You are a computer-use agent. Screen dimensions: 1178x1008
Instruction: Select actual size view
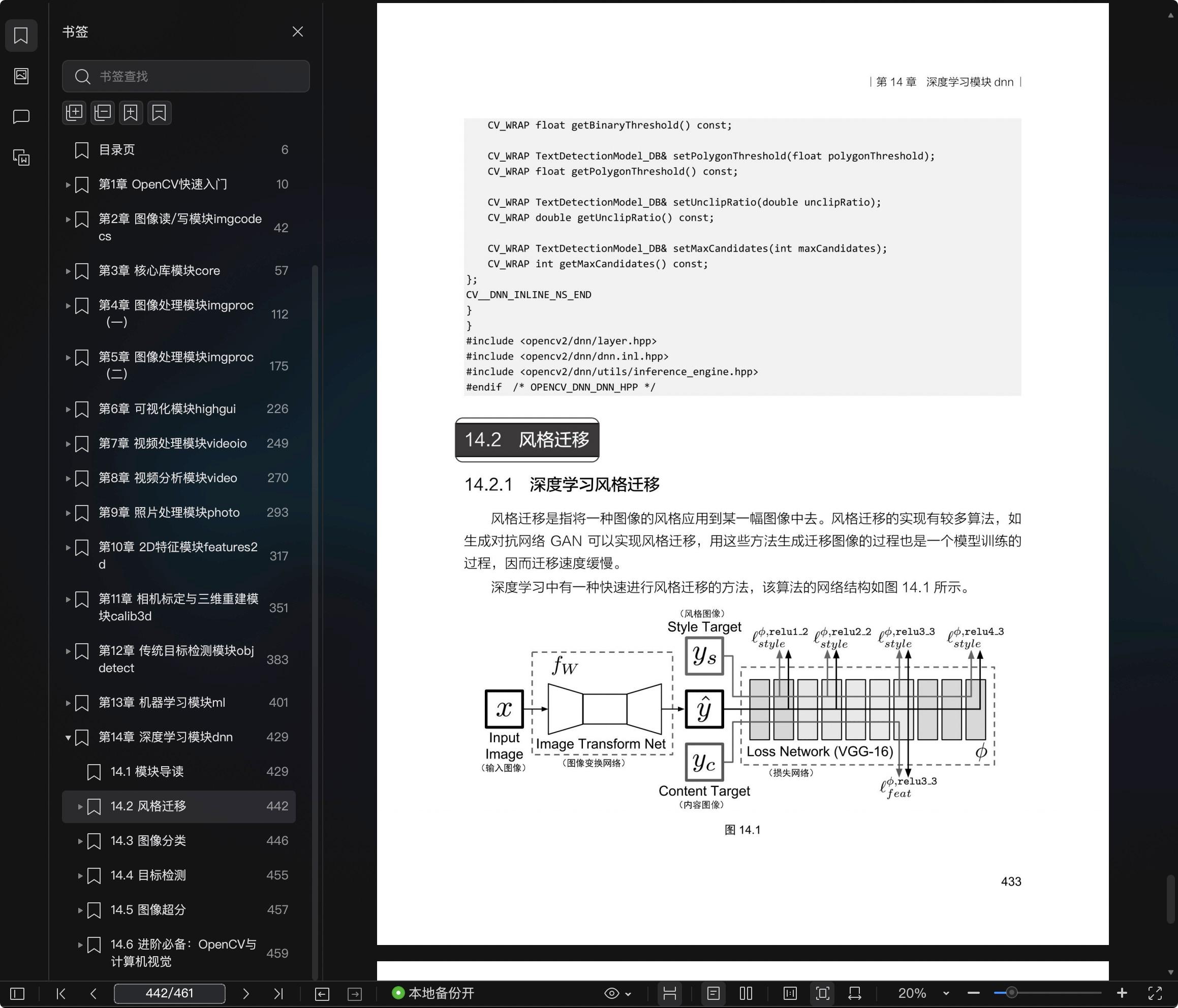point(790,993)
